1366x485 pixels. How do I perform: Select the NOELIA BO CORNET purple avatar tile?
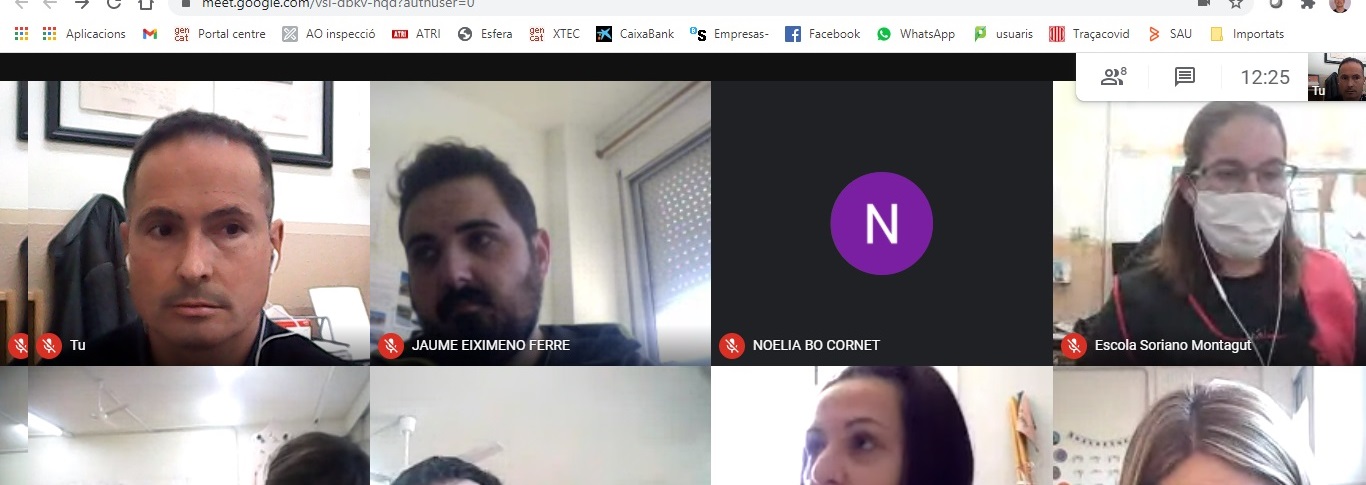[x=881, y=223]
